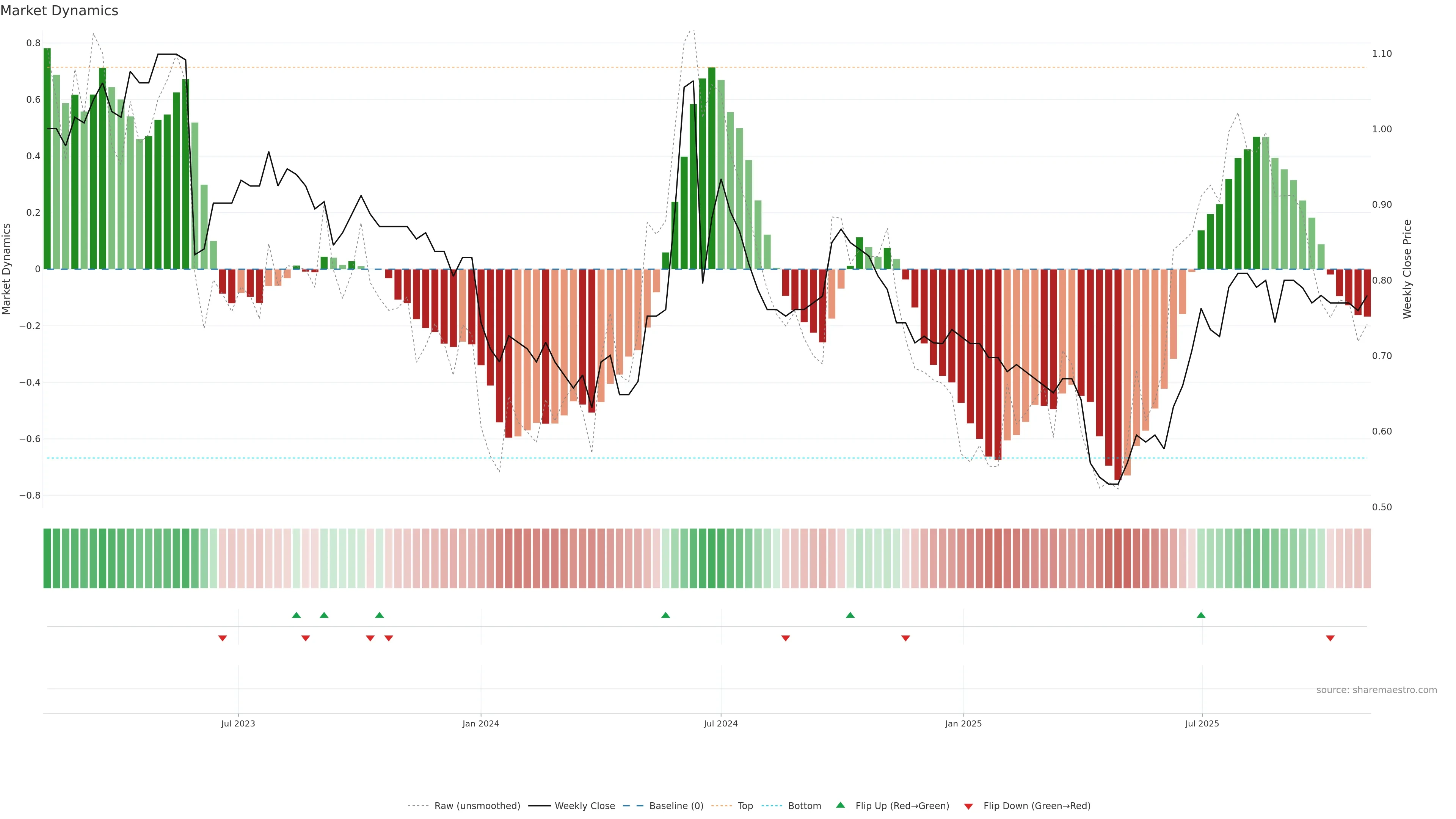
Task: Click the first Flip Down marker before Jul 2023
Action: click(222, 638)
